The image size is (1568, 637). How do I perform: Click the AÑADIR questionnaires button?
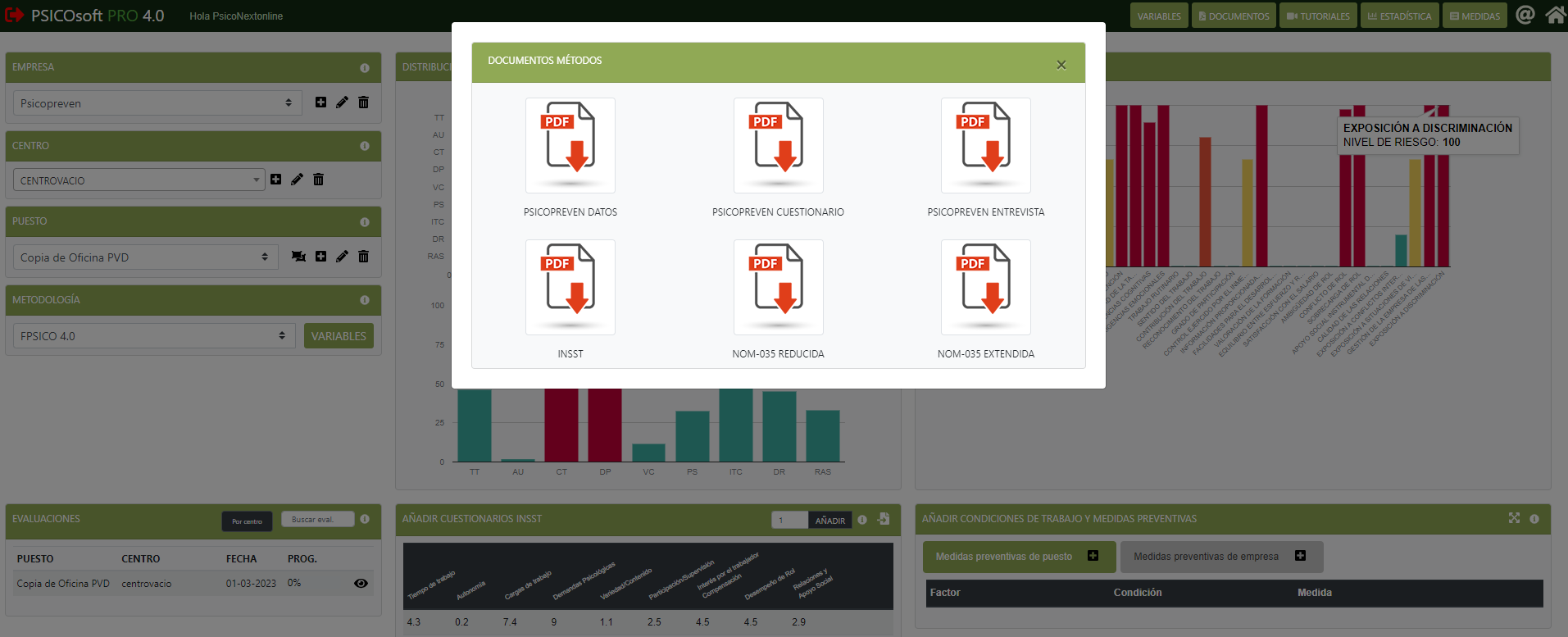tap(830, 521)
